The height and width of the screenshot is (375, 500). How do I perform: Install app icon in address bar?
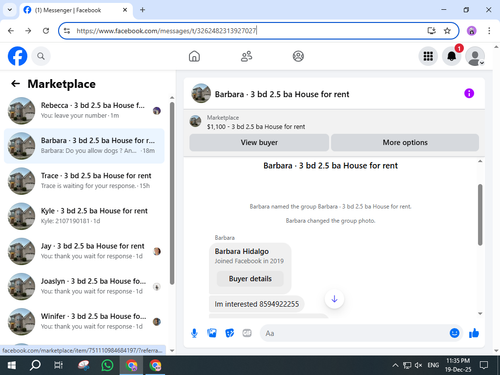coord(431,31)
